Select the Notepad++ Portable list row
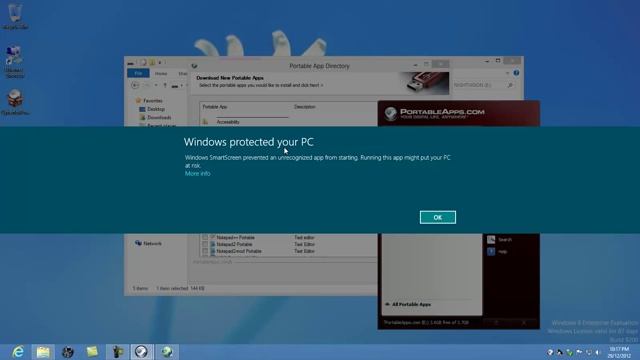Image resolution: width=640 pixels, height=360 pixels. click(x=288, y=237)
